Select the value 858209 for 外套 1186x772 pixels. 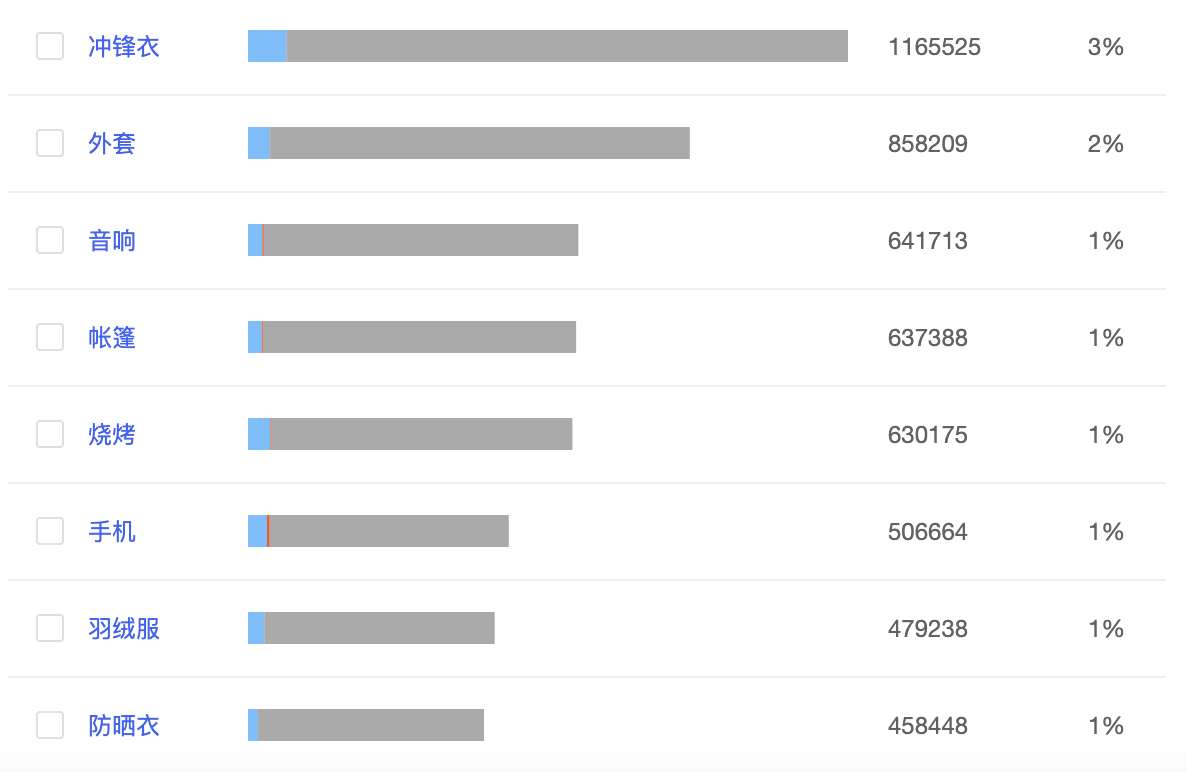pyautogui.click(x=929, y=143)
